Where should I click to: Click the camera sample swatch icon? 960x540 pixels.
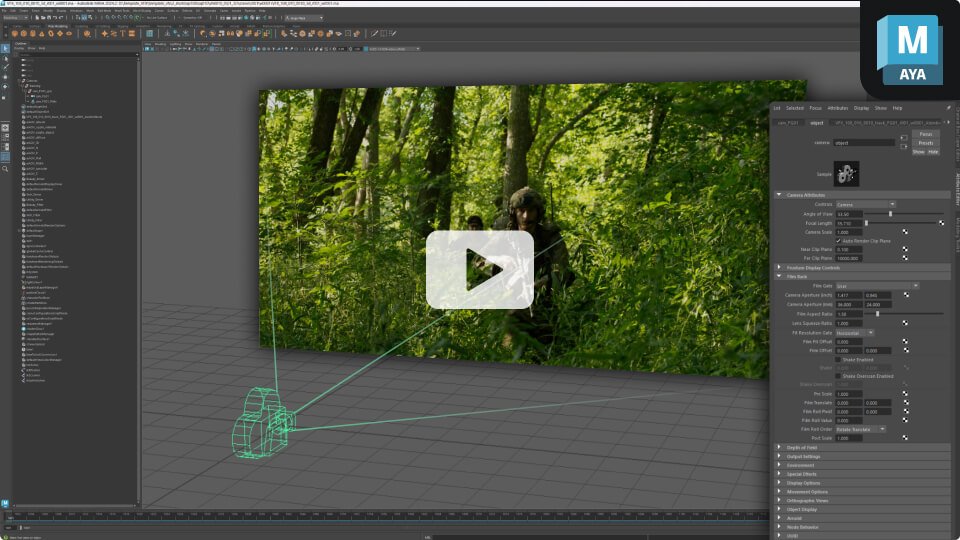846,173
